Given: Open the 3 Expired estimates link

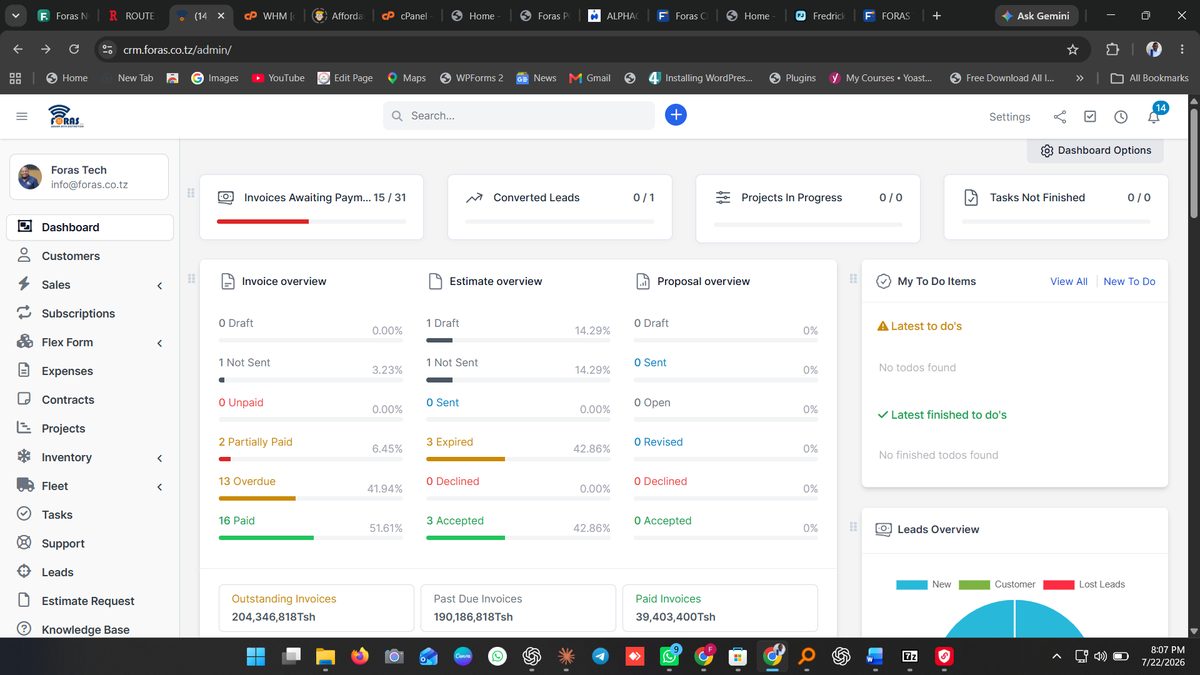Looking at the screenshot, I should pyautogui.click(x=449, y=442).
